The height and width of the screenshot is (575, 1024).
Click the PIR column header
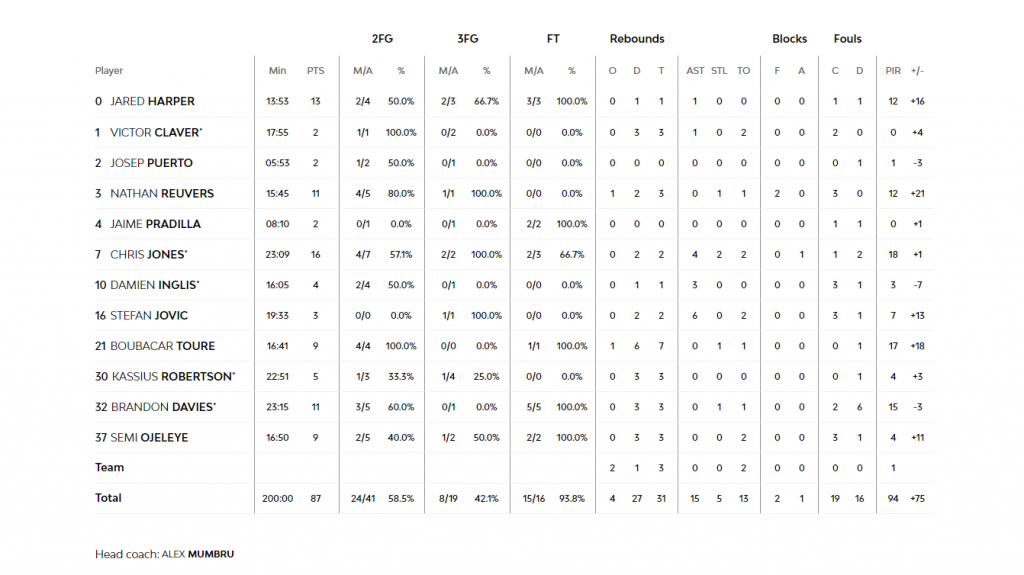[x=893, y=71]
